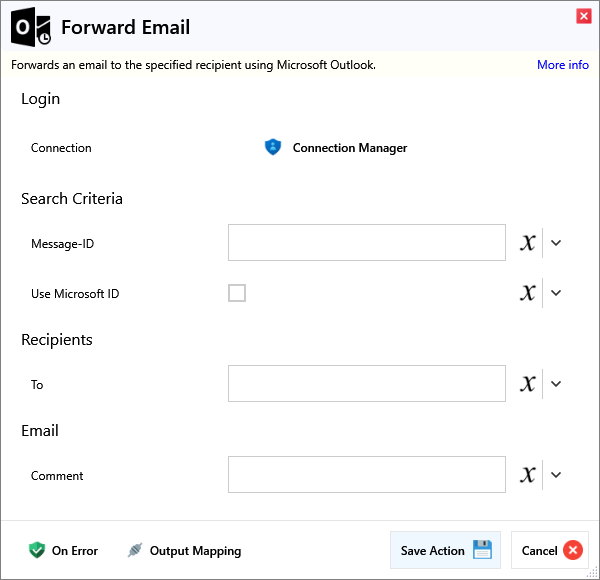Viewport: 600px width, 580px height.
Task: Expand the Use Microsoft ID dropdown chevron
Action: [557, 293]
